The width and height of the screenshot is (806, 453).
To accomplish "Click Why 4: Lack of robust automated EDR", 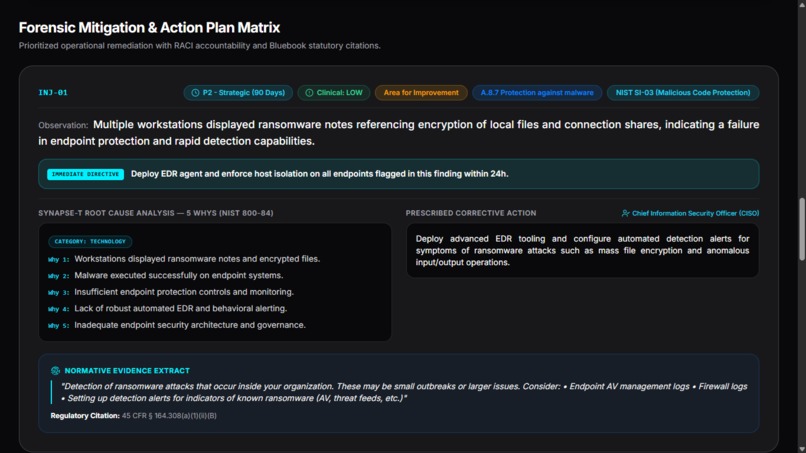I will (168, 309).
